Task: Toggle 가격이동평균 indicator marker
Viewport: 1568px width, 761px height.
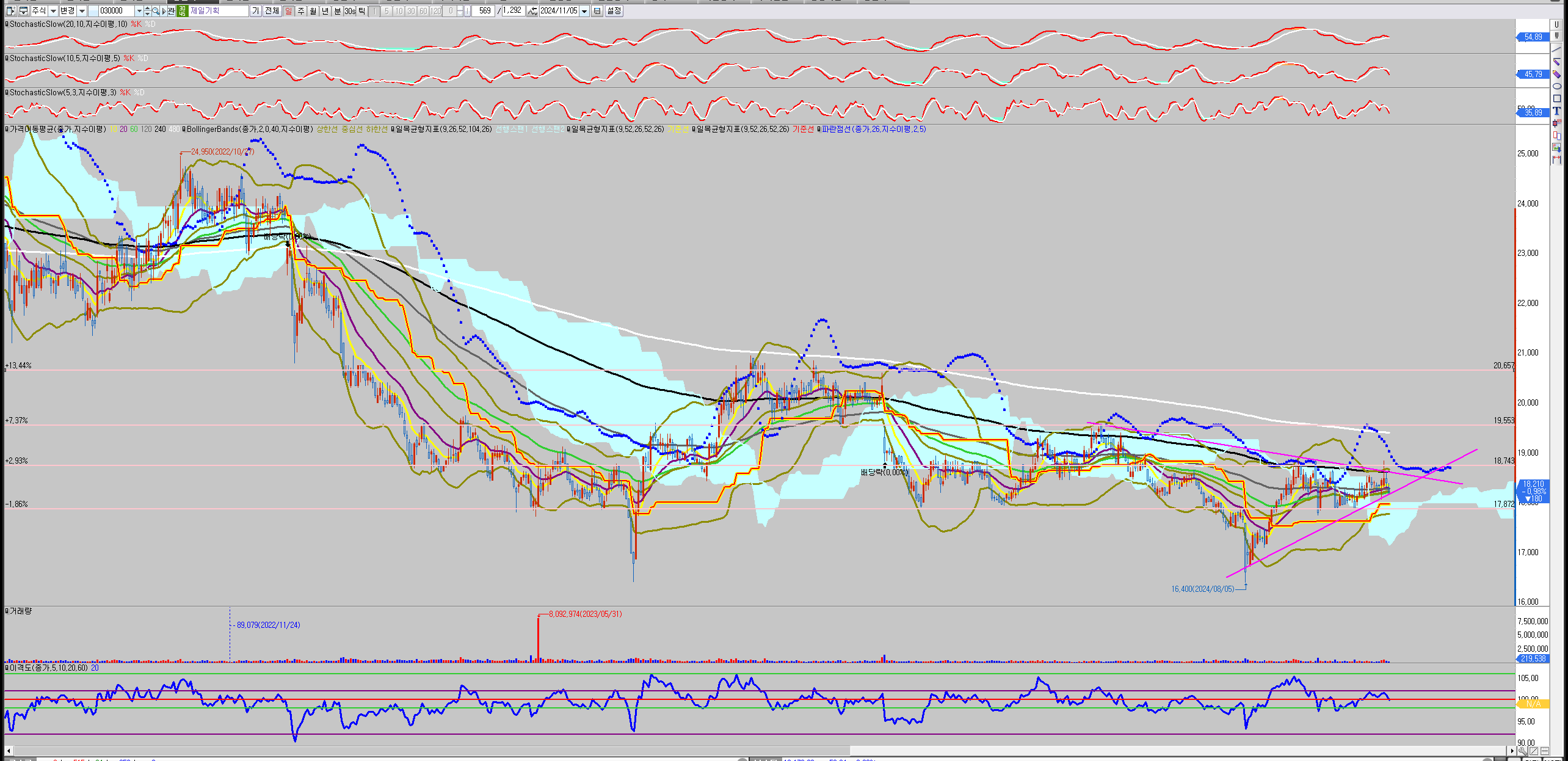Action: (7, 129)
